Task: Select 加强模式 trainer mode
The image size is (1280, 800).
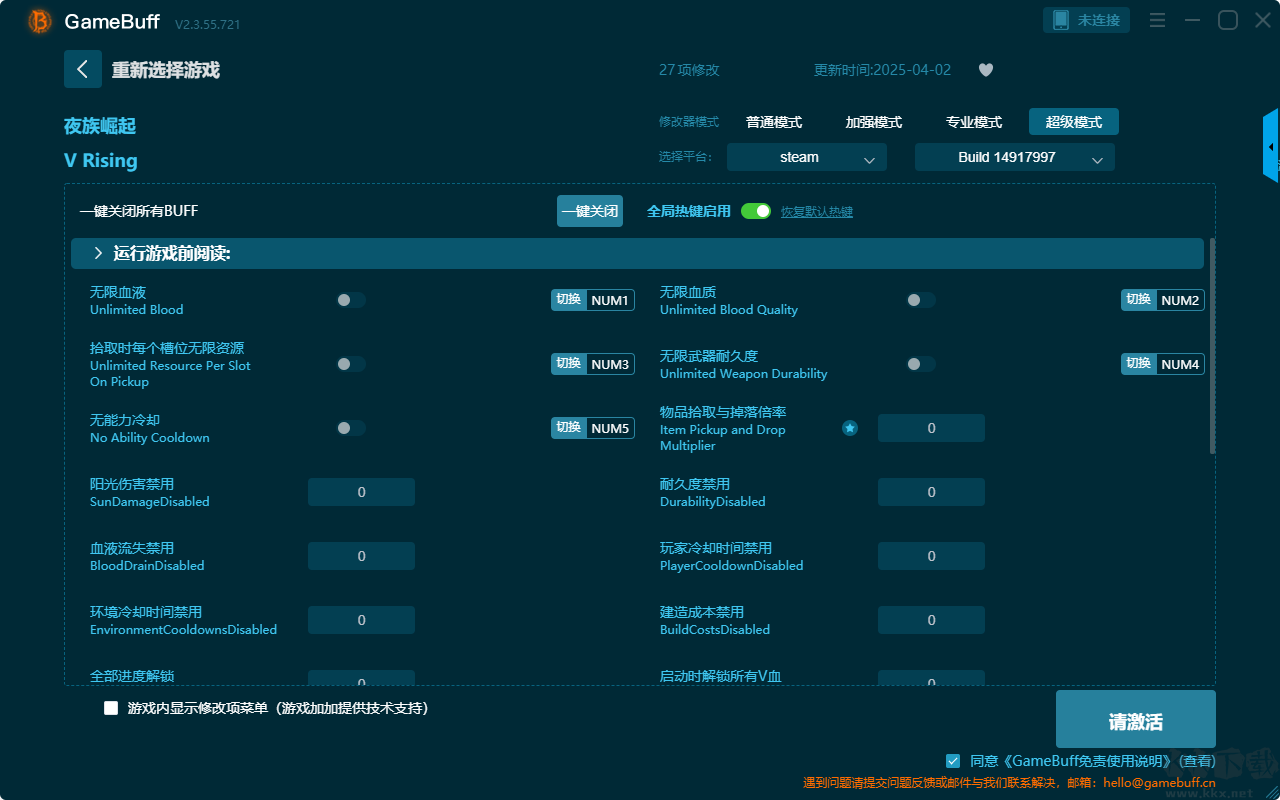Action: point(874,122)
